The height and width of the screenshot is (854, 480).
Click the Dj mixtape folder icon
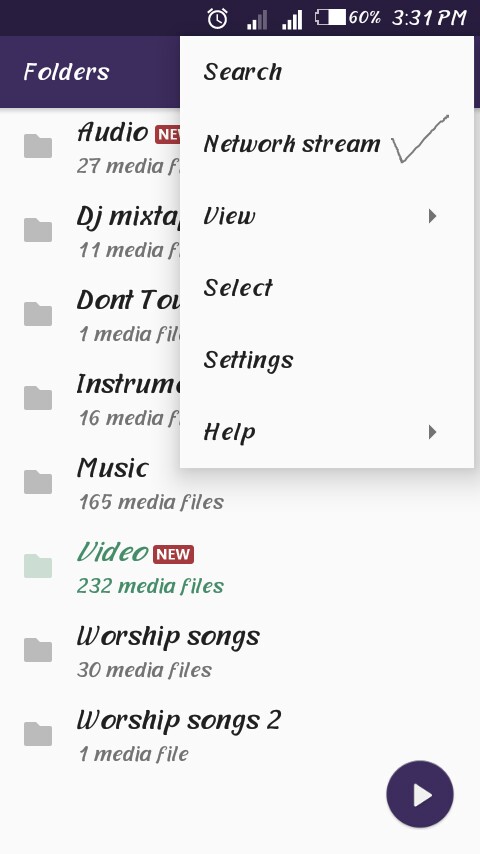point(38,230)
